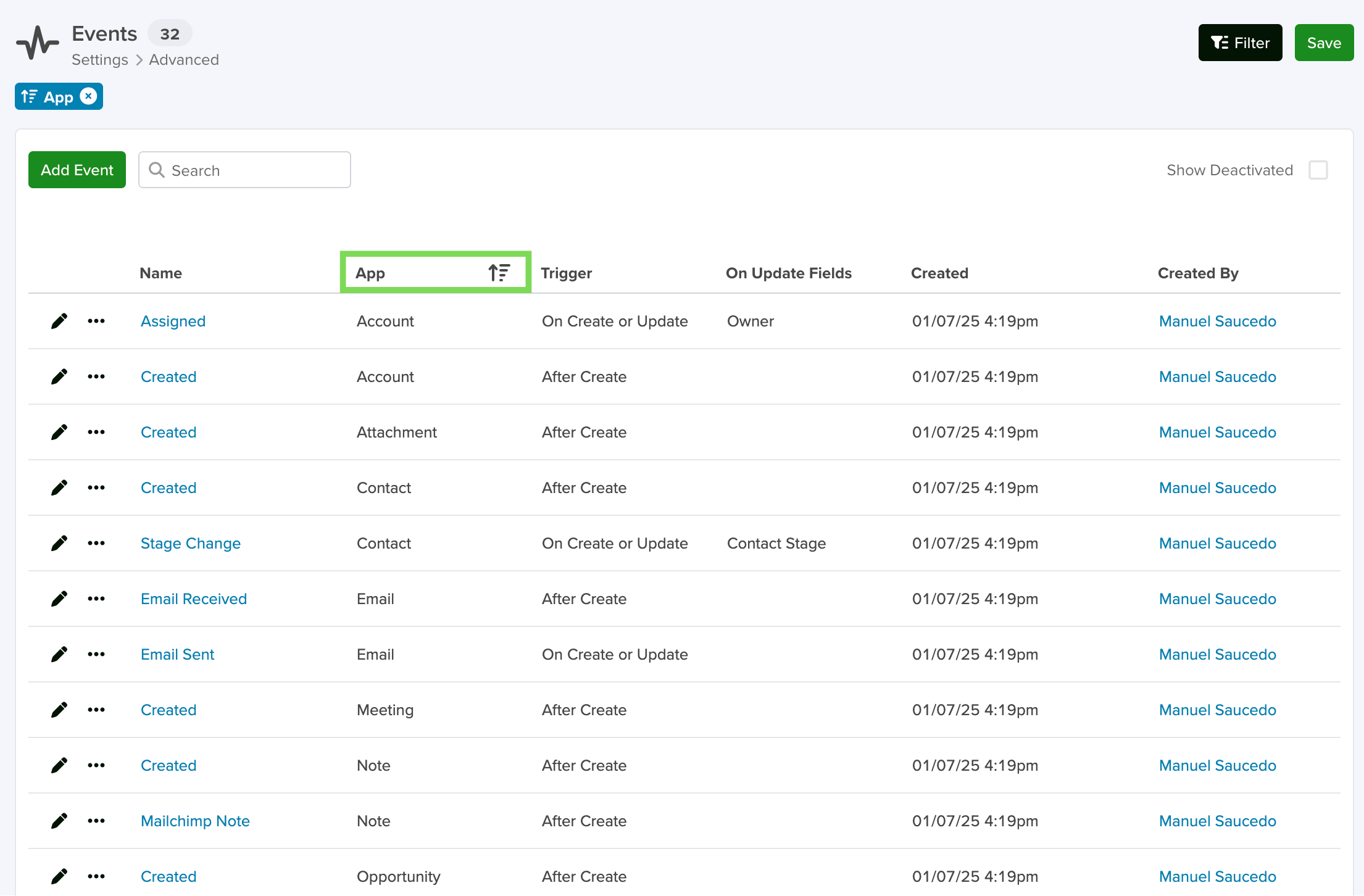Screen dimensions: 1364x896
Task: Sort by the Created By column header
Action: [x=1199, y=273]
